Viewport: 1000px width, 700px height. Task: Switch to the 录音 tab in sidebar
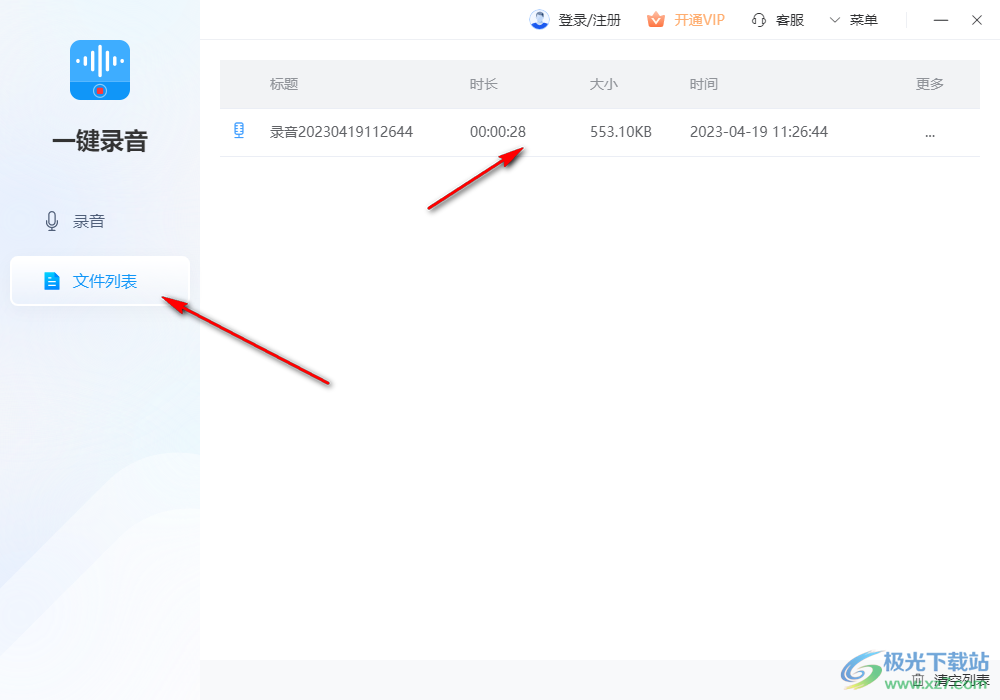click(x=87, y=220)
